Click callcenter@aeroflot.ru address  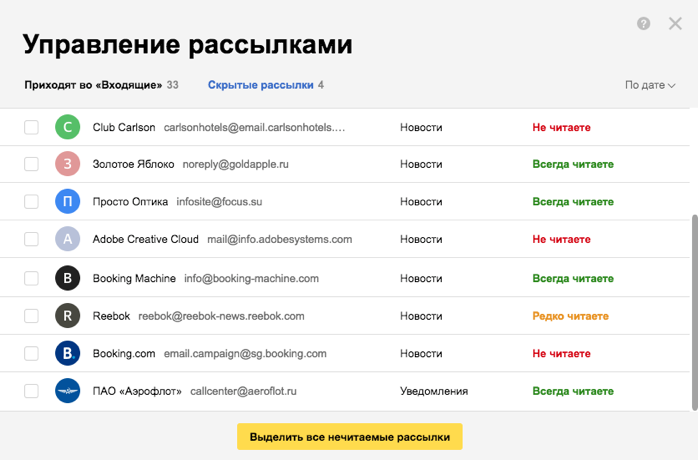243,391
